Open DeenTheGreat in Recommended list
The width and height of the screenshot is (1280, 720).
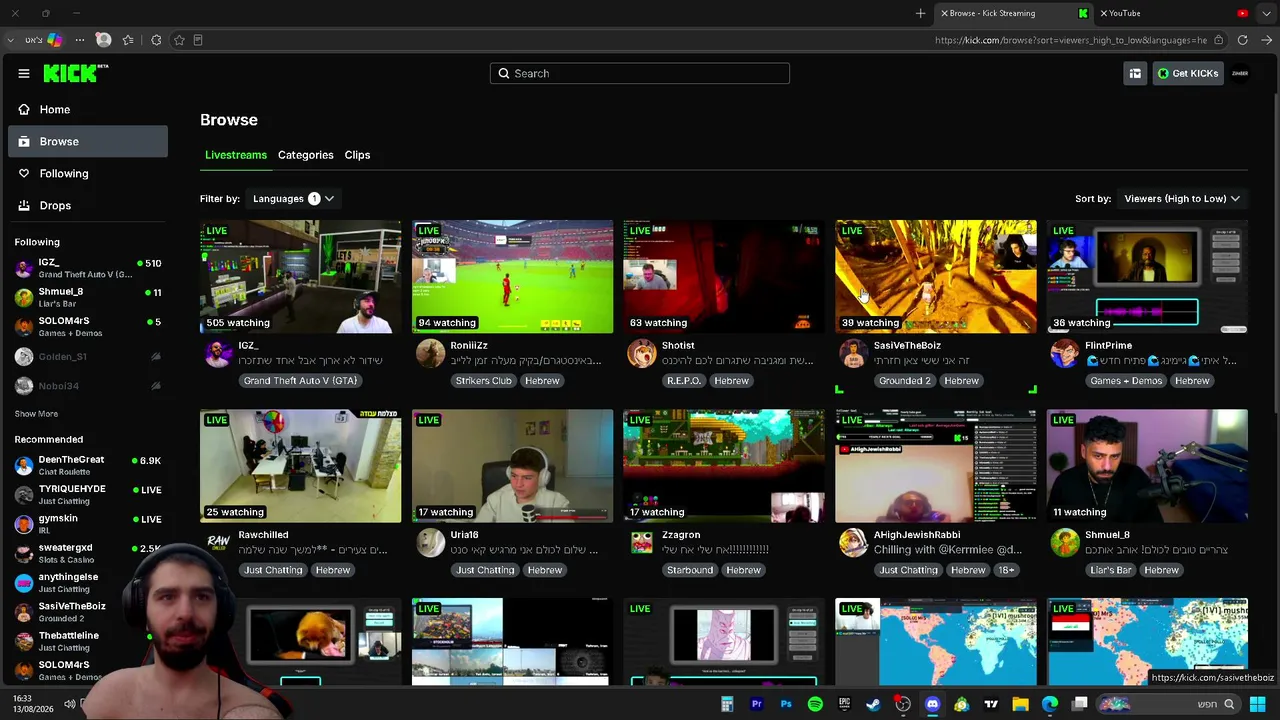click(x=88, y=465)
